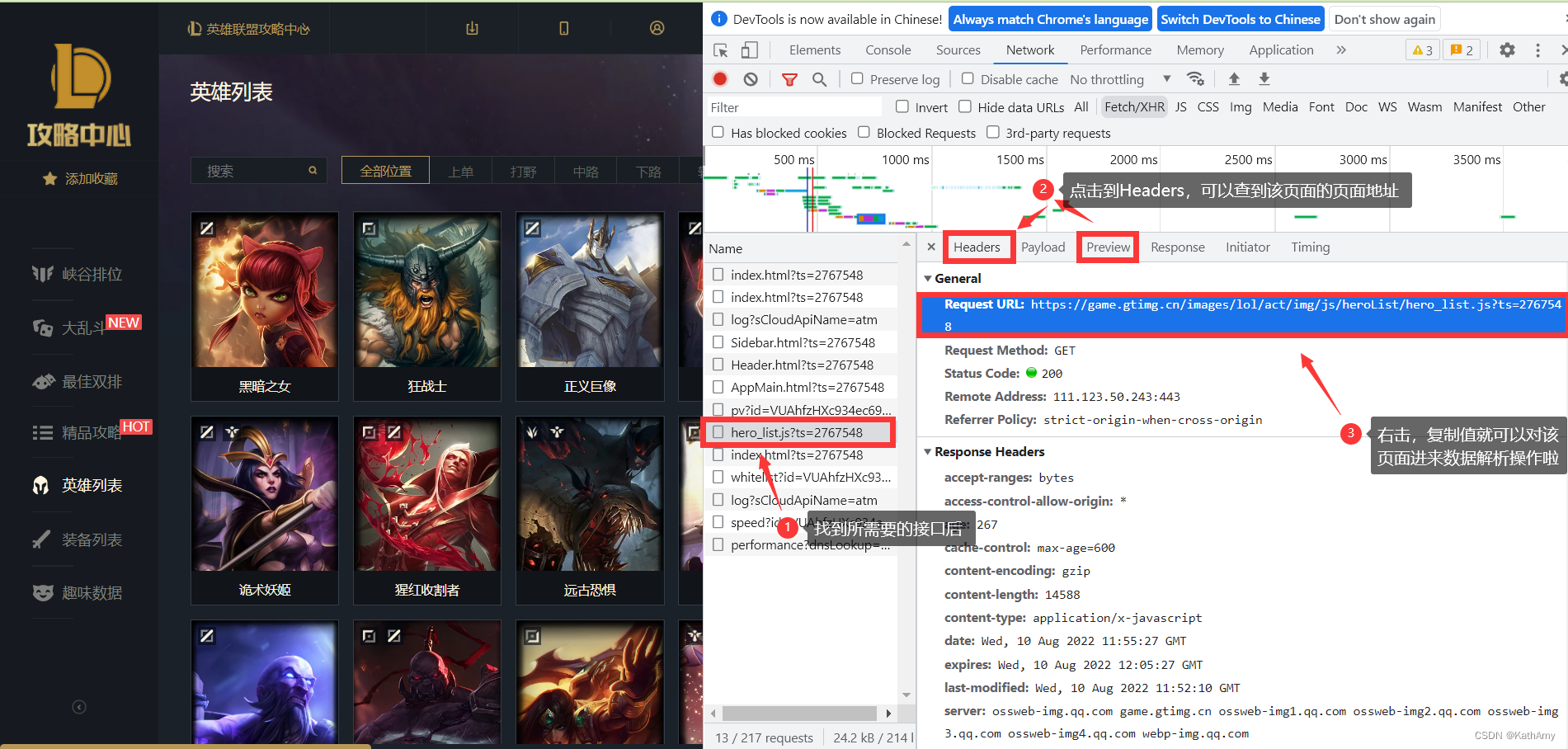
Task: Toggle the device toolbar icon
Action: (x=749, y=50)
